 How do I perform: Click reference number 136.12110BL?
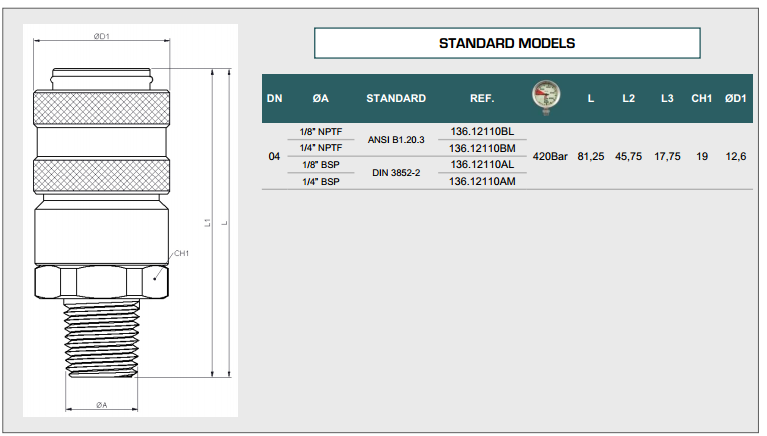pos(482,131)
